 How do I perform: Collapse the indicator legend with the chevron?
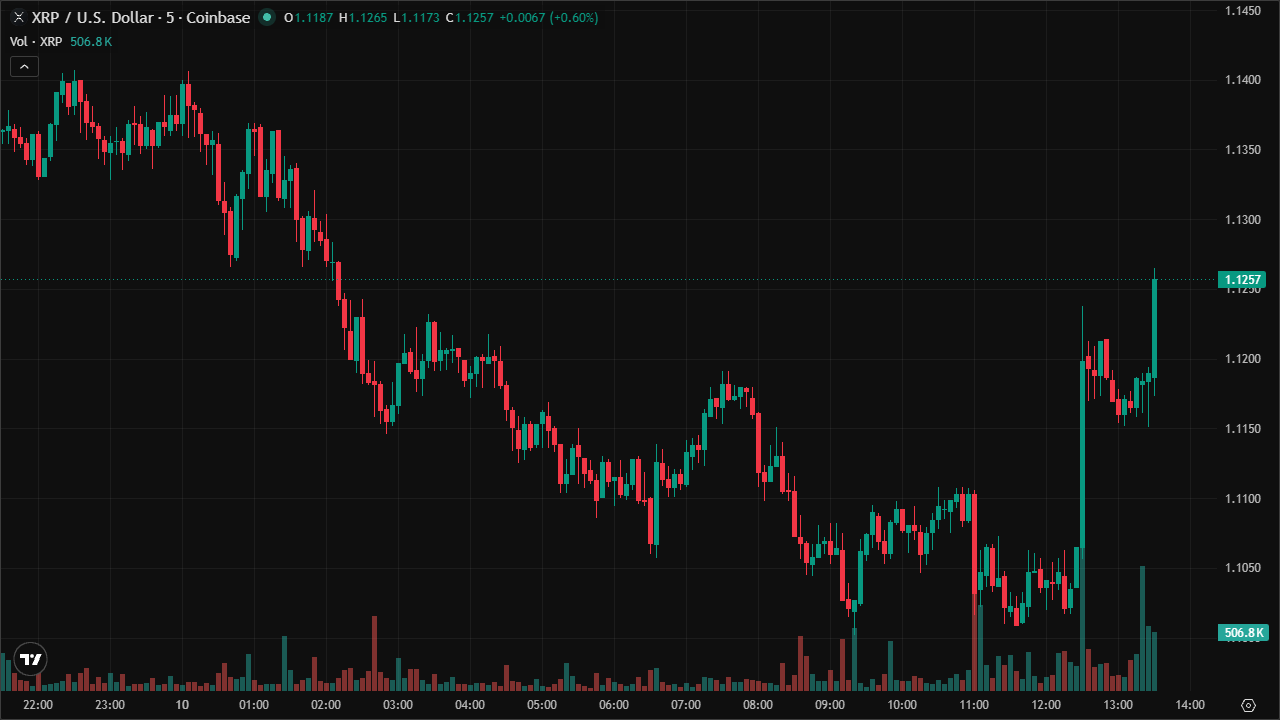pos(24,66)
